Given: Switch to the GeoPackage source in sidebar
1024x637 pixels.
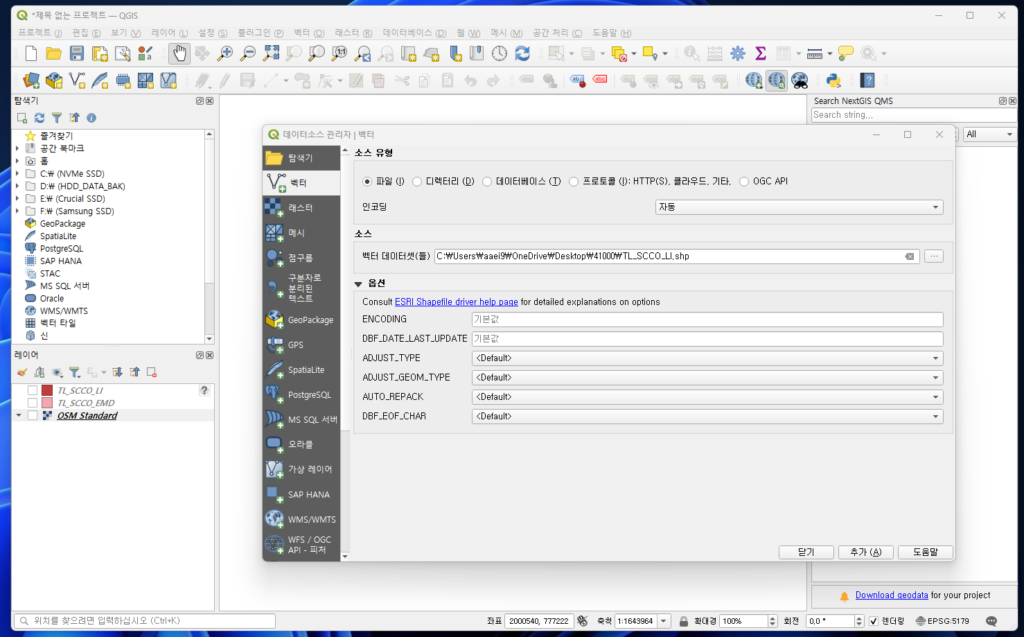Looking at the screenshot, I should pos(300,320).
